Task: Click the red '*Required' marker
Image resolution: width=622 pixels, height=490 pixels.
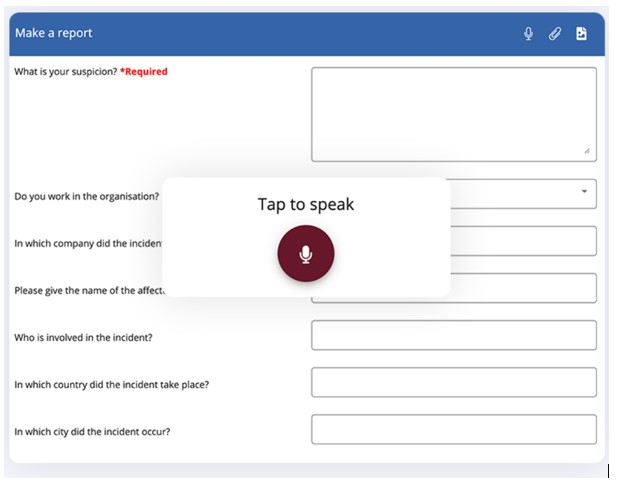Action: [144, 72]
